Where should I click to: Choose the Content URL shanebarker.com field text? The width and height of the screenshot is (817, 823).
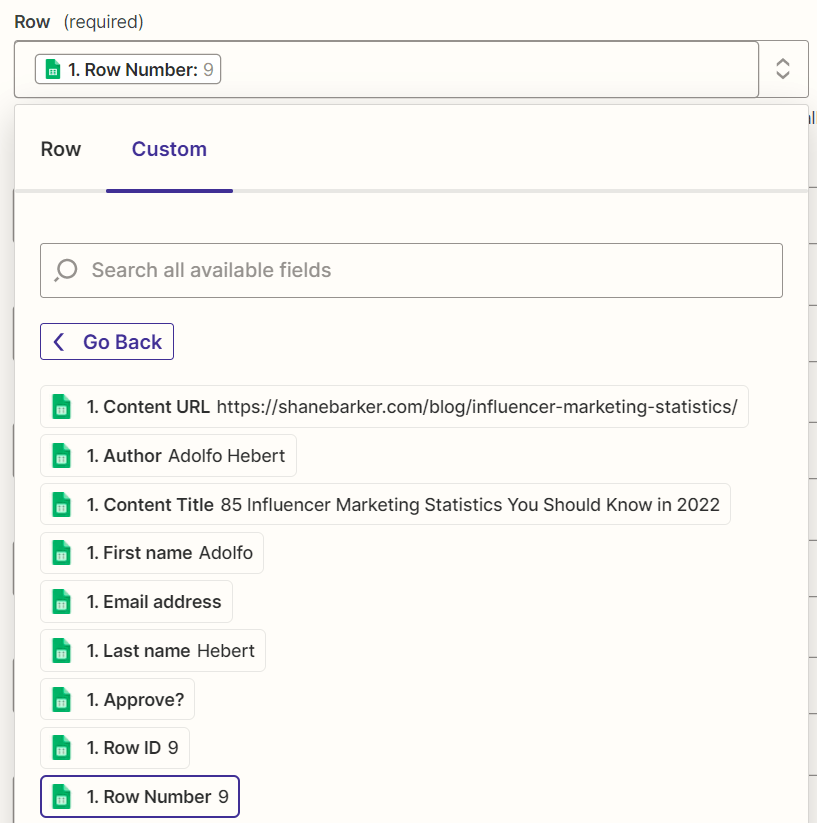(x=476, y=407)
